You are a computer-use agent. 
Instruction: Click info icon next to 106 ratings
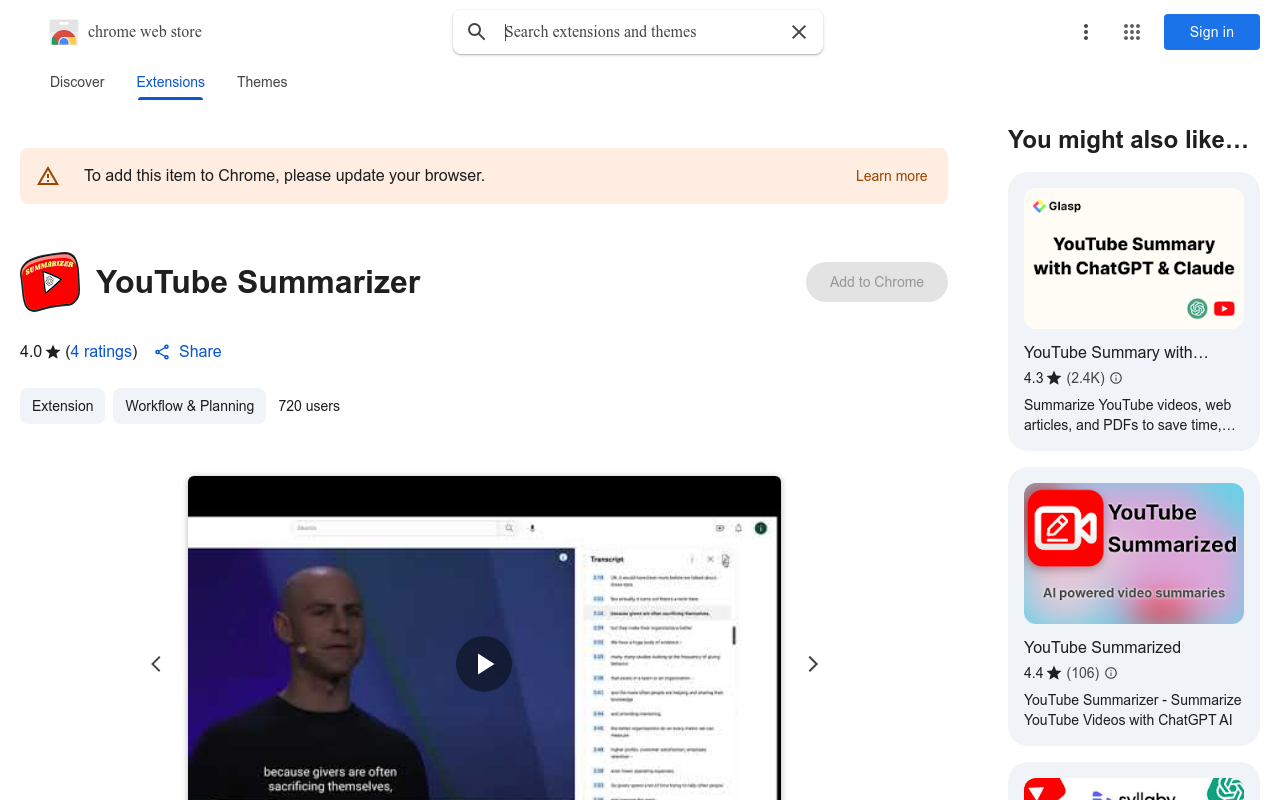point(1111,673)
